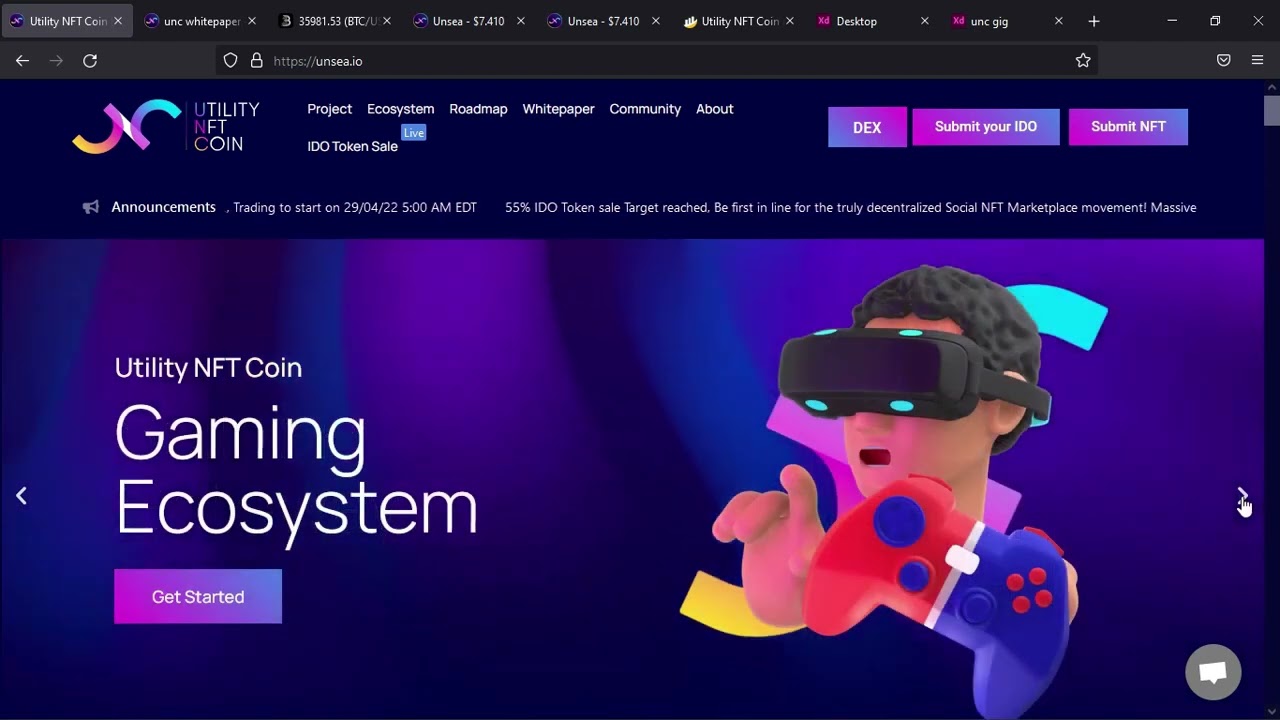The width and height of the screenshot is (1280, 720).
Task: Open the About menu item
Action: (x=715, y=109)
